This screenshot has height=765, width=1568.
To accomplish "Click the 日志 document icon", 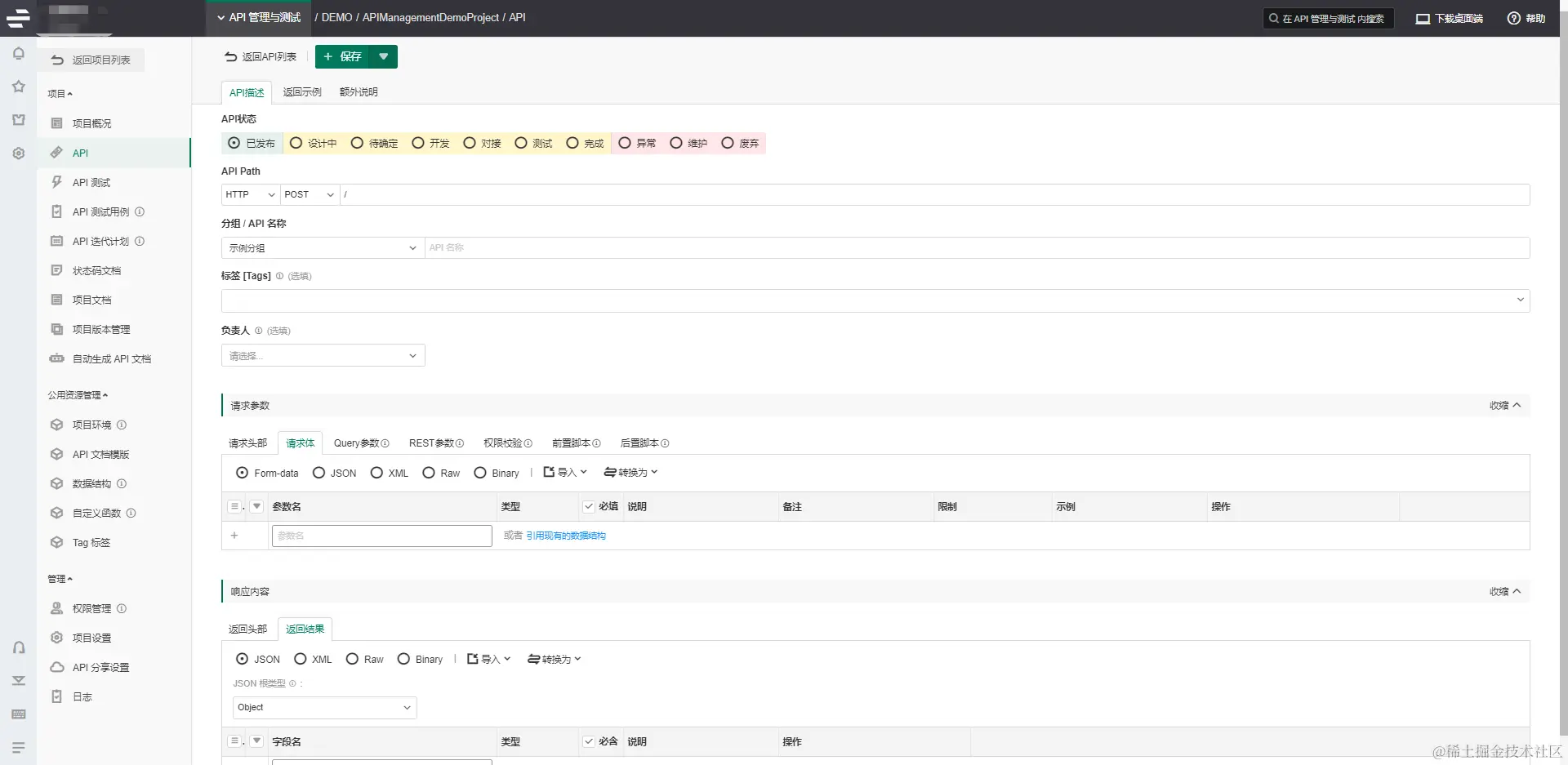I will tap(56, 696).
